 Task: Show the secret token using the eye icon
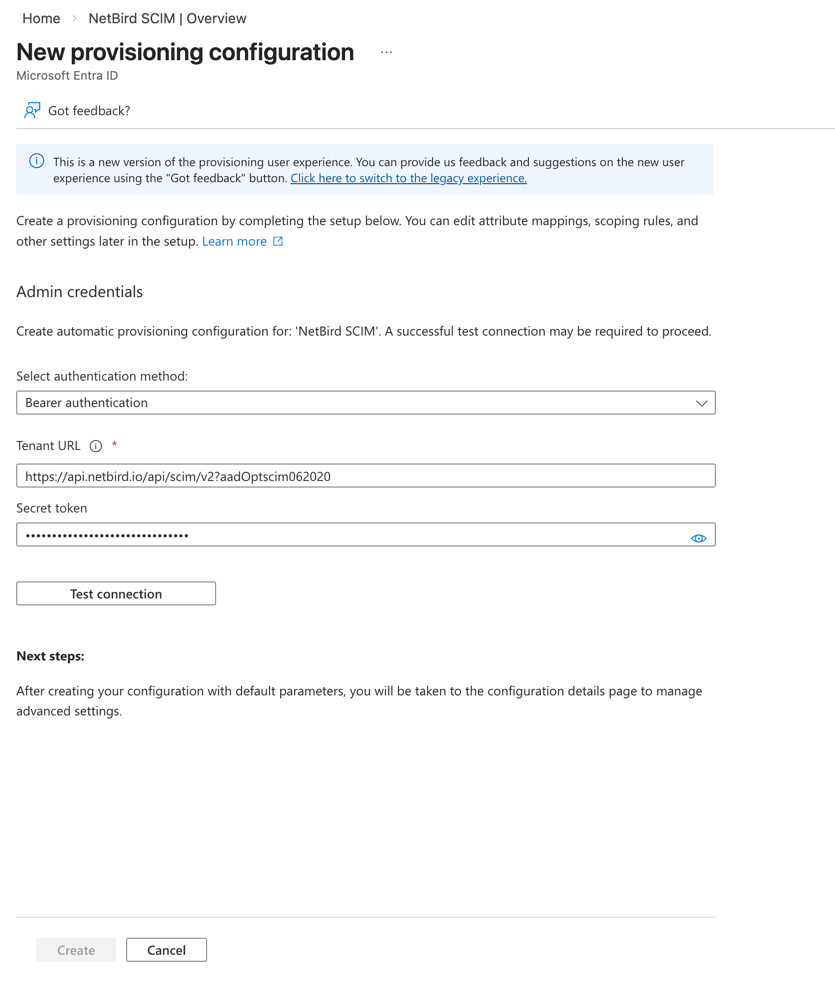click(x=698, y=538)
